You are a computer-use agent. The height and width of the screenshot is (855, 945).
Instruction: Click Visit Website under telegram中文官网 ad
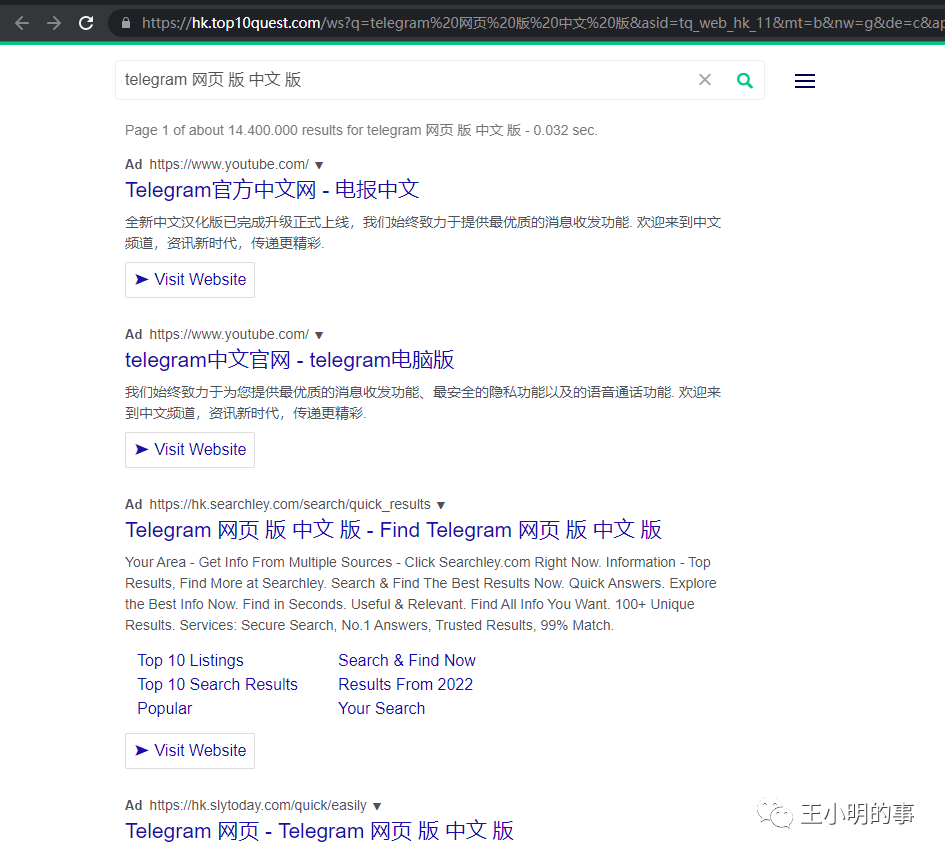(x=190, y=449)
